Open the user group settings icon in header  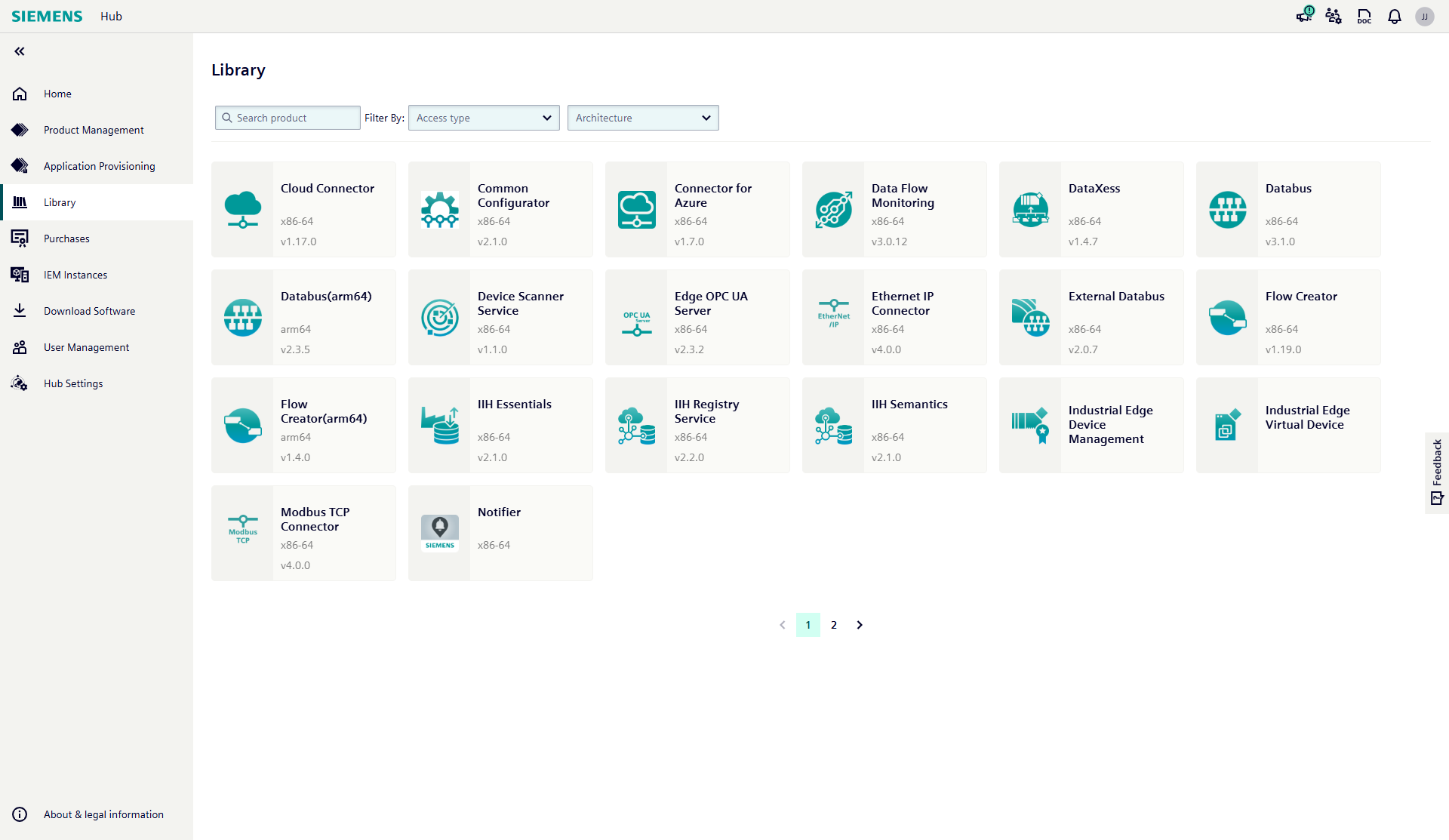click(1334, 16)
